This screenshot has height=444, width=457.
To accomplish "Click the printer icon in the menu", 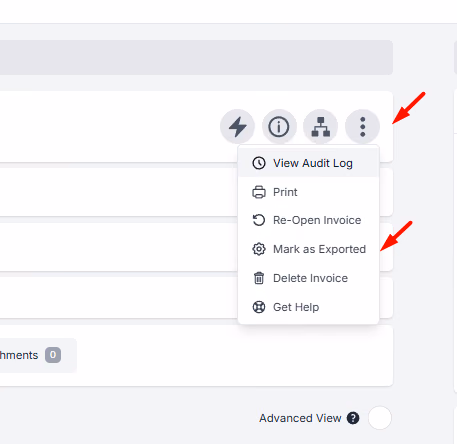I will click(259, 192).
